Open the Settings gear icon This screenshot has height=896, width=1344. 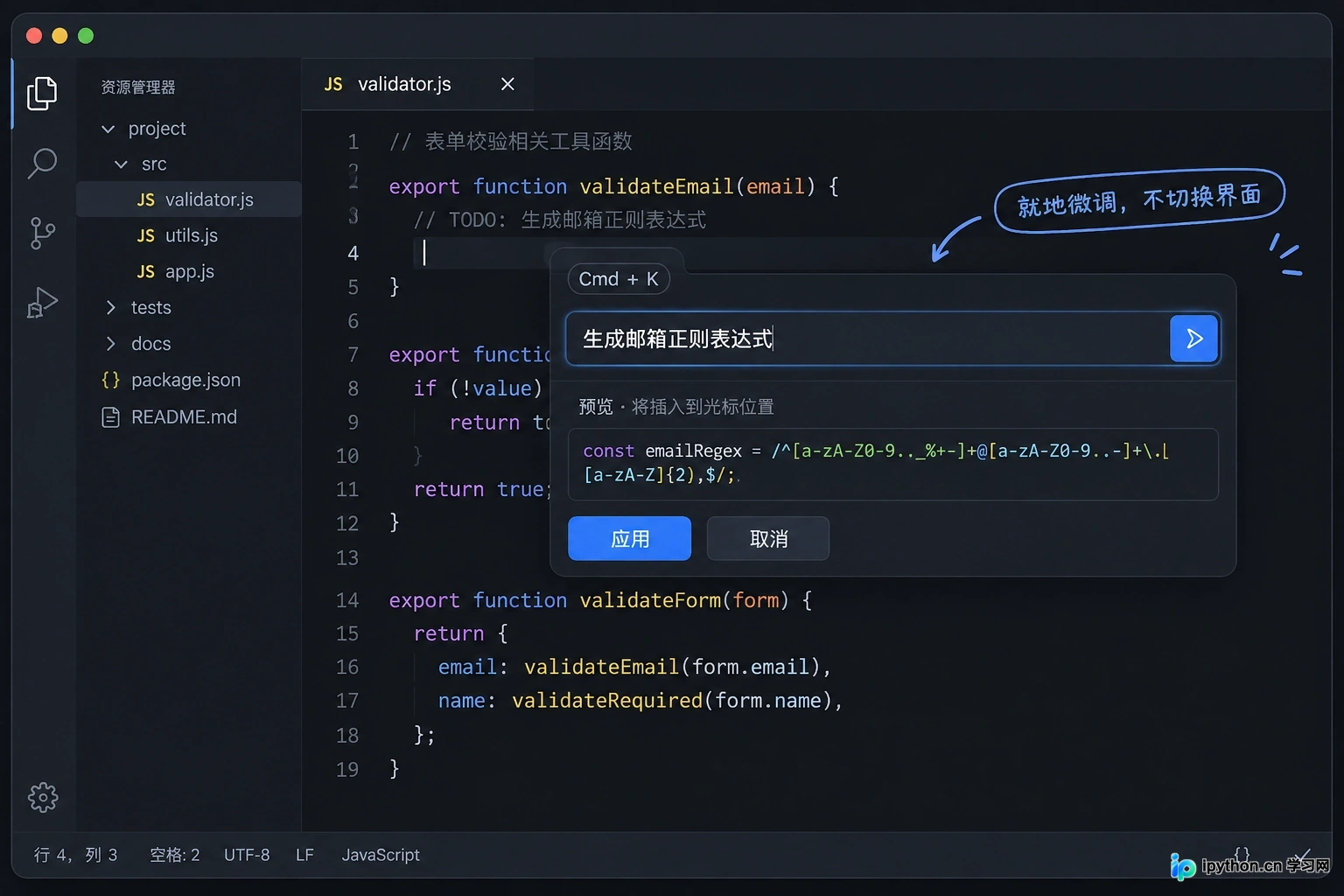coord(43,797)
